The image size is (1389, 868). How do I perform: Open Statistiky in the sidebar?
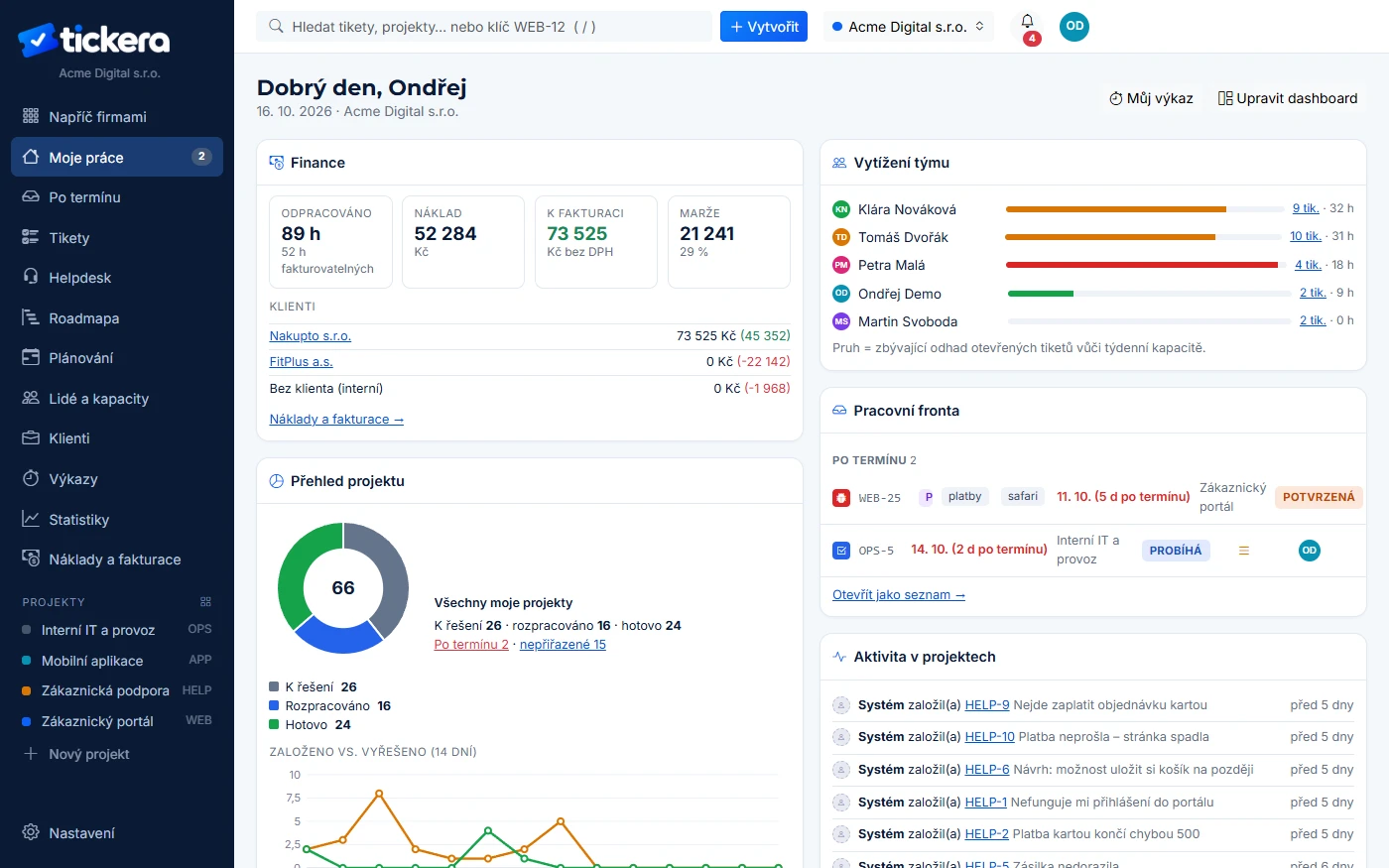point(117,520)
